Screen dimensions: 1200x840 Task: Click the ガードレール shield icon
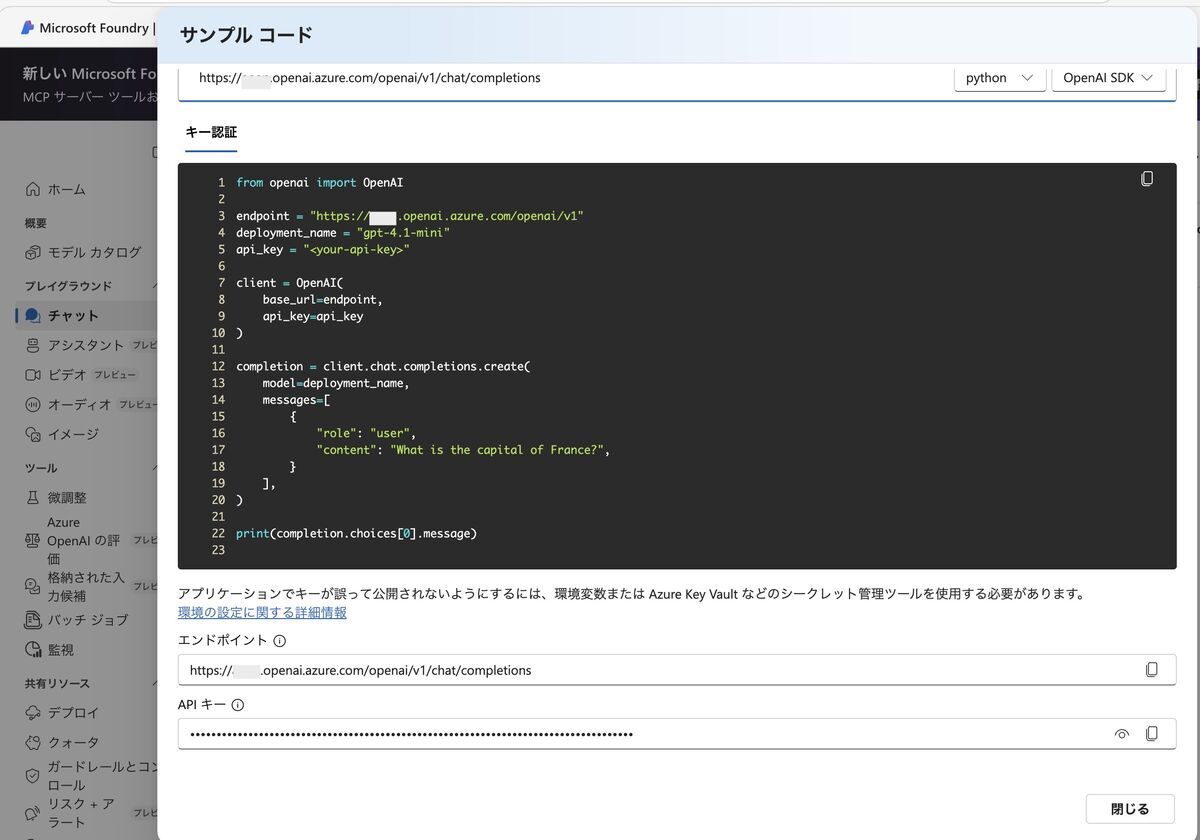click(33, 776)
